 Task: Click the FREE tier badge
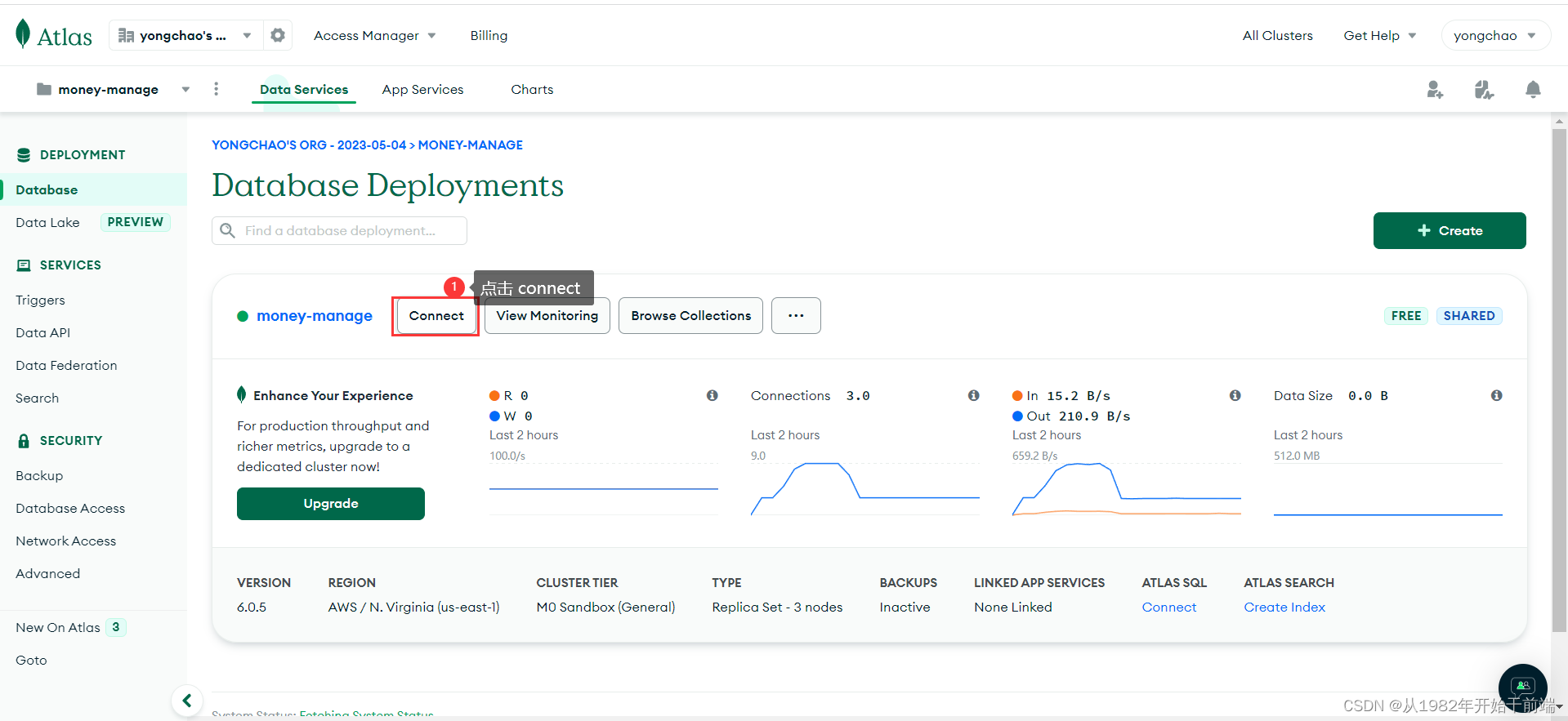point(1406,315)
